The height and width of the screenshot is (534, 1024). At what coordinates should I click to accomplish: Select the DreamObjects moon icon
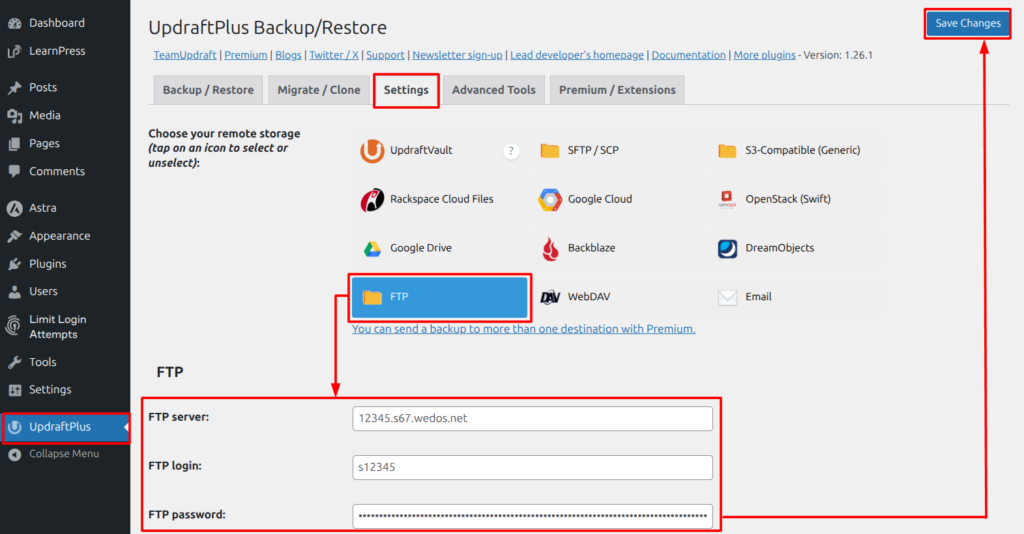[x=727, y=249]
